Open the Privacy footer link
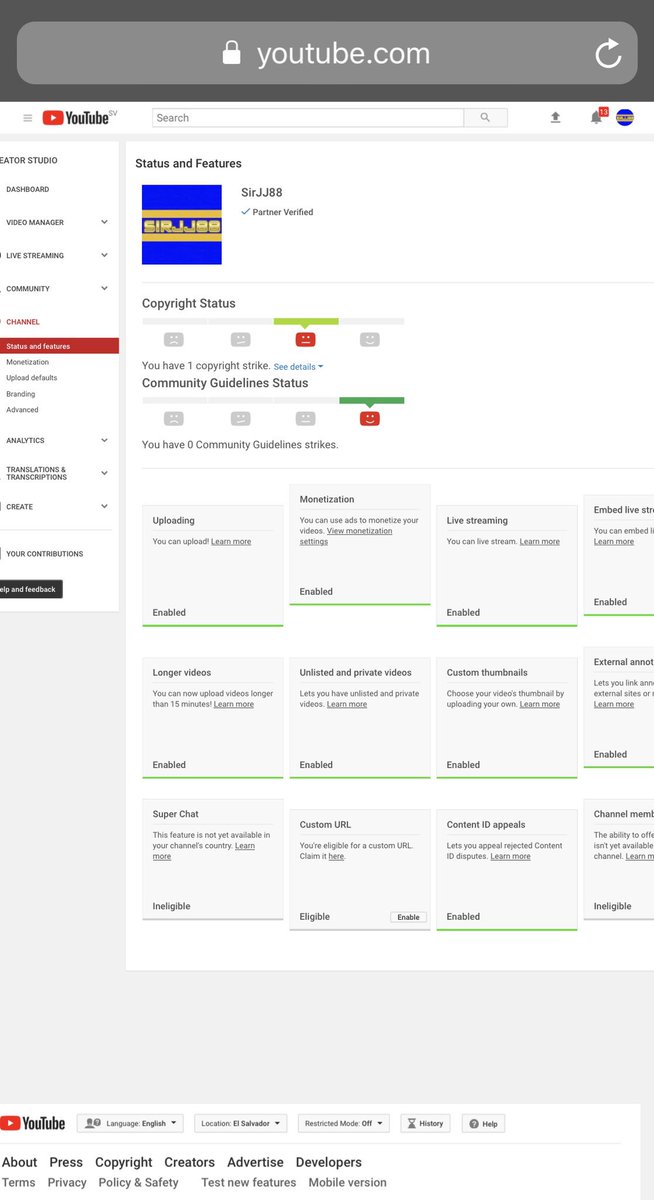 point(67,1182)
